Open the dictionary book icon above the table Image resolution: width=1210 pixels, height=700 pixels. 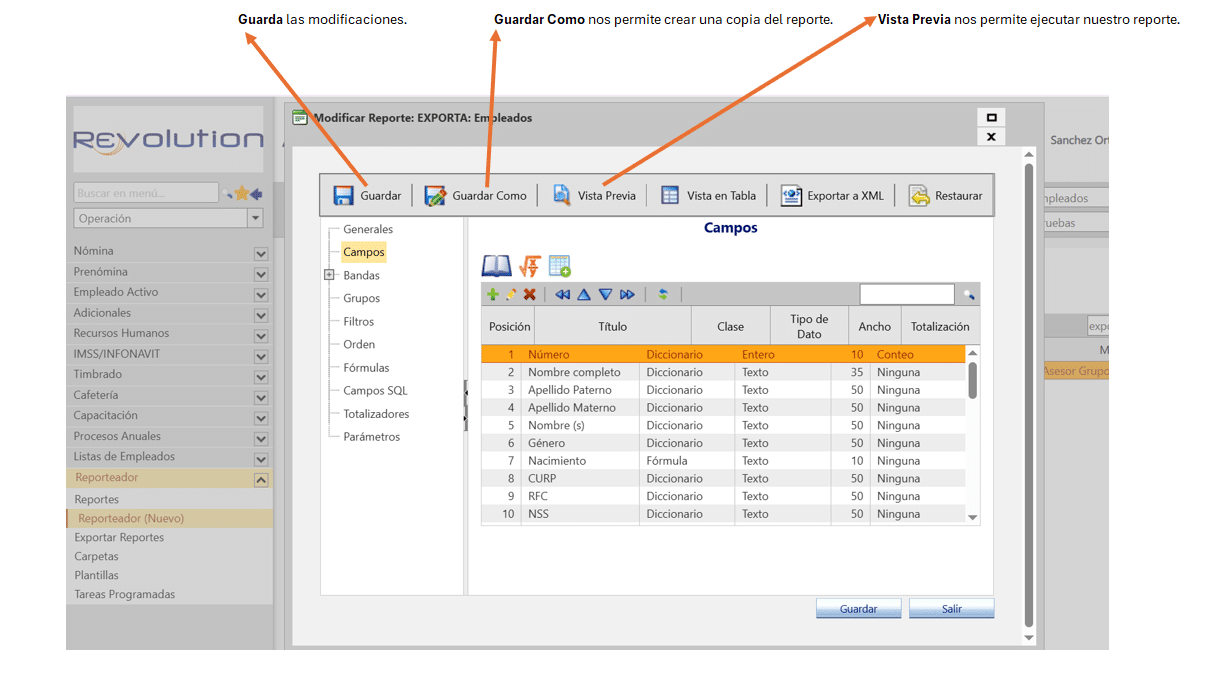click(496, 266)
